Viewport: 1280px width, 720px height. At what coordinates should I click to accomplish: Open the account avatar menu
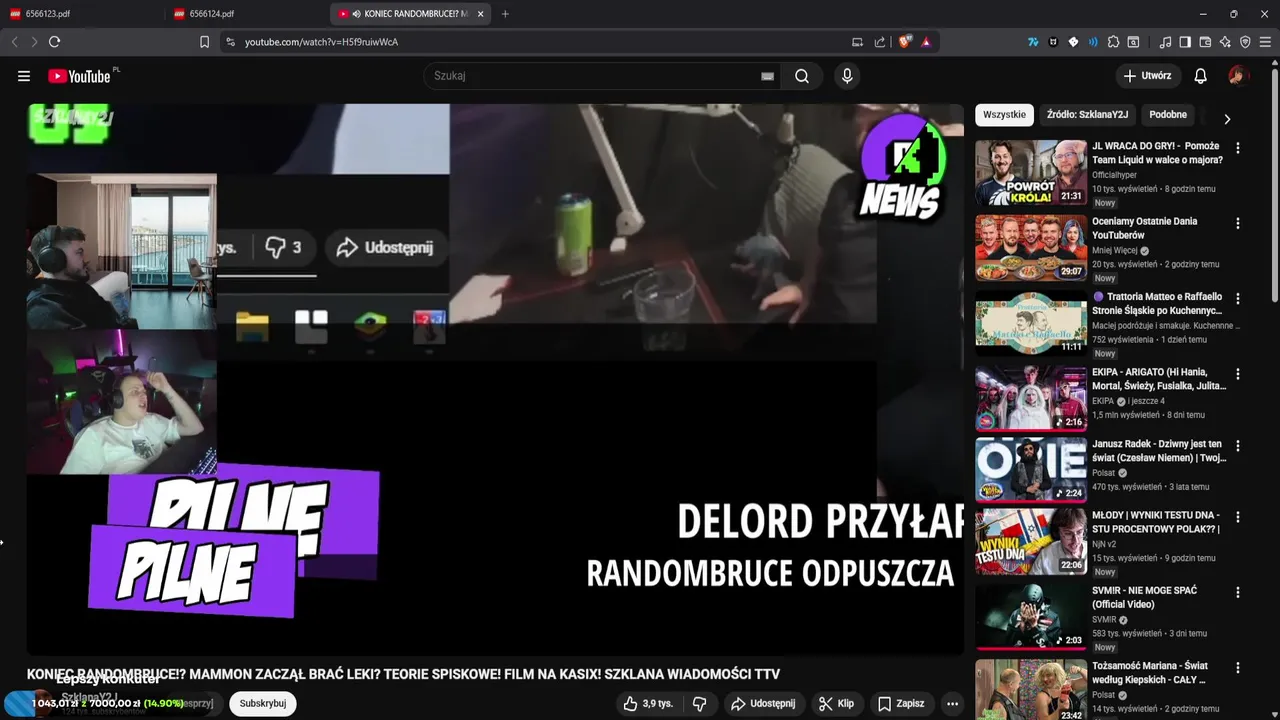coord(1238,76)
